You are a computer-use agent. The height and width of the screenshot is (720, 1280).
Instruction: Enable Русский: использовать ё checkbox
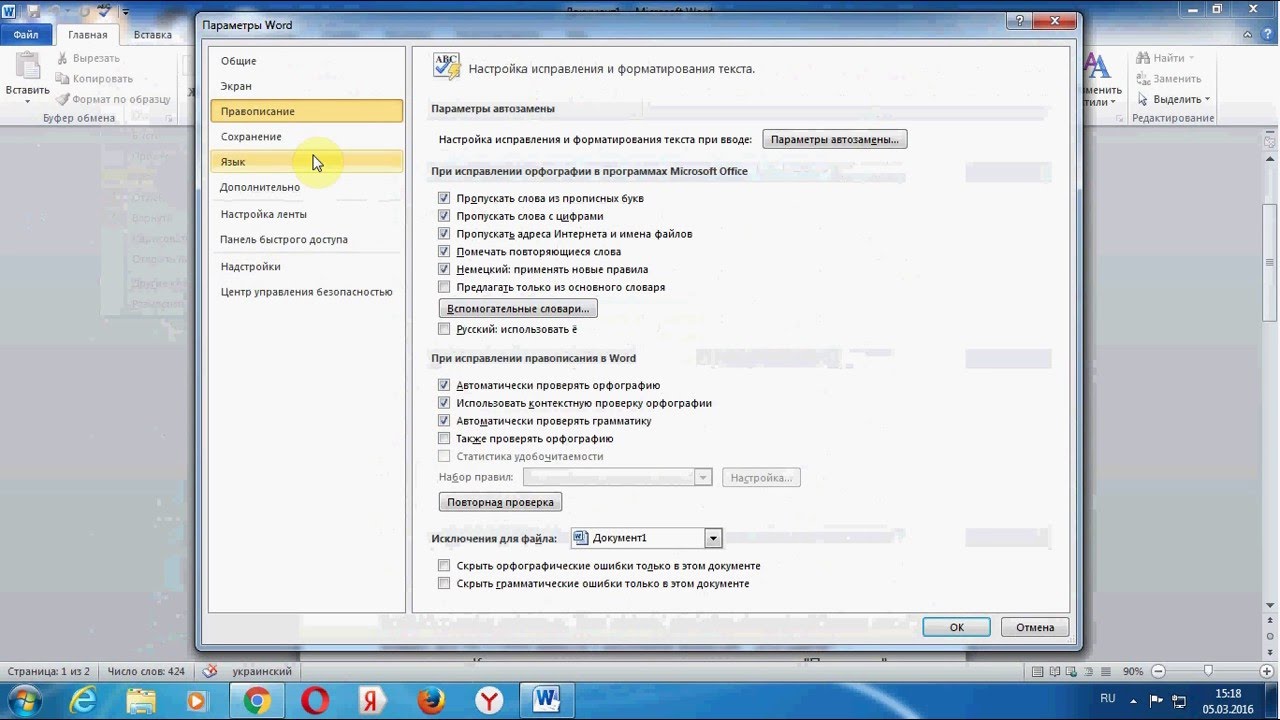(444, 329)
